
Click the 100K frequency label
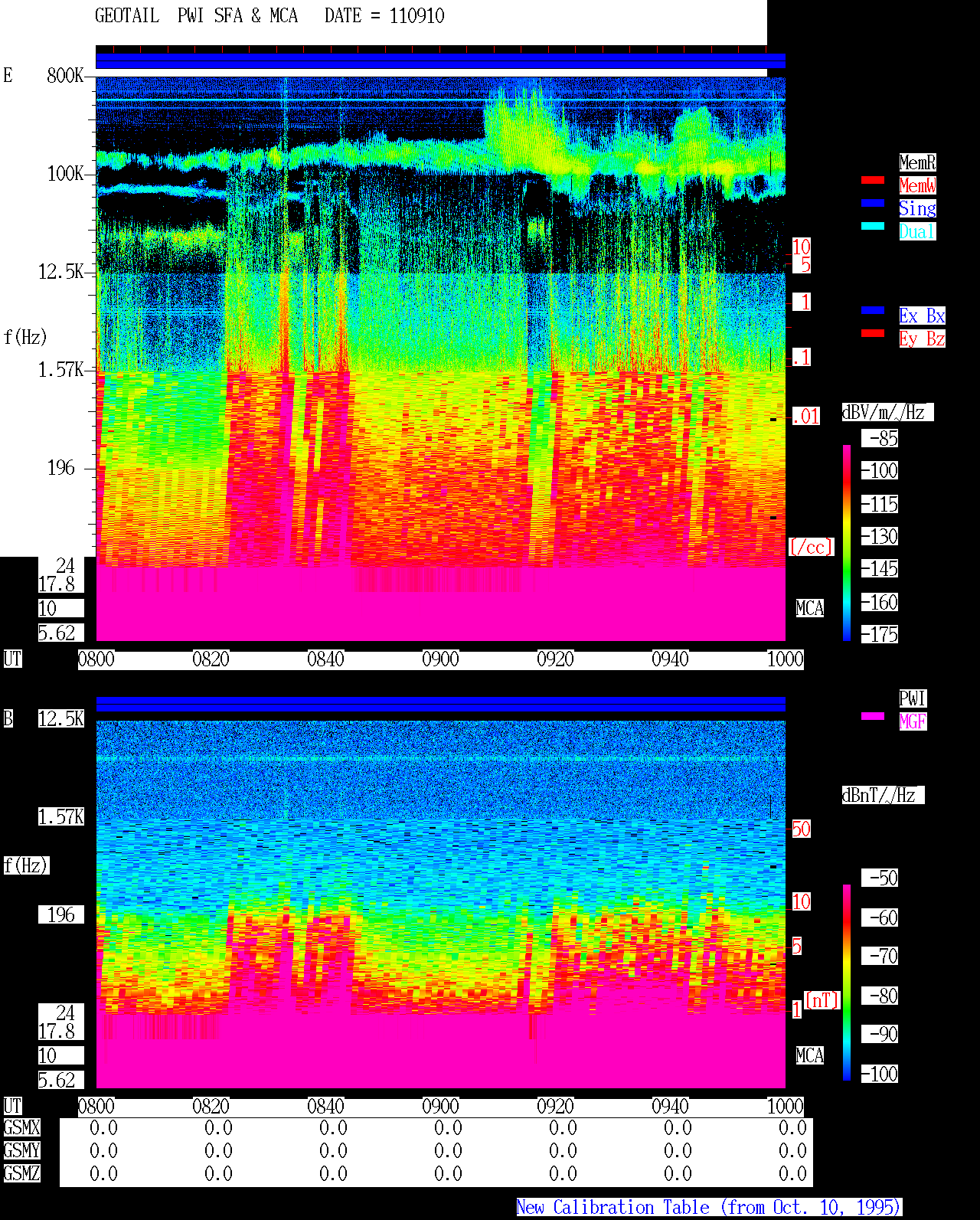click(65, 174)
